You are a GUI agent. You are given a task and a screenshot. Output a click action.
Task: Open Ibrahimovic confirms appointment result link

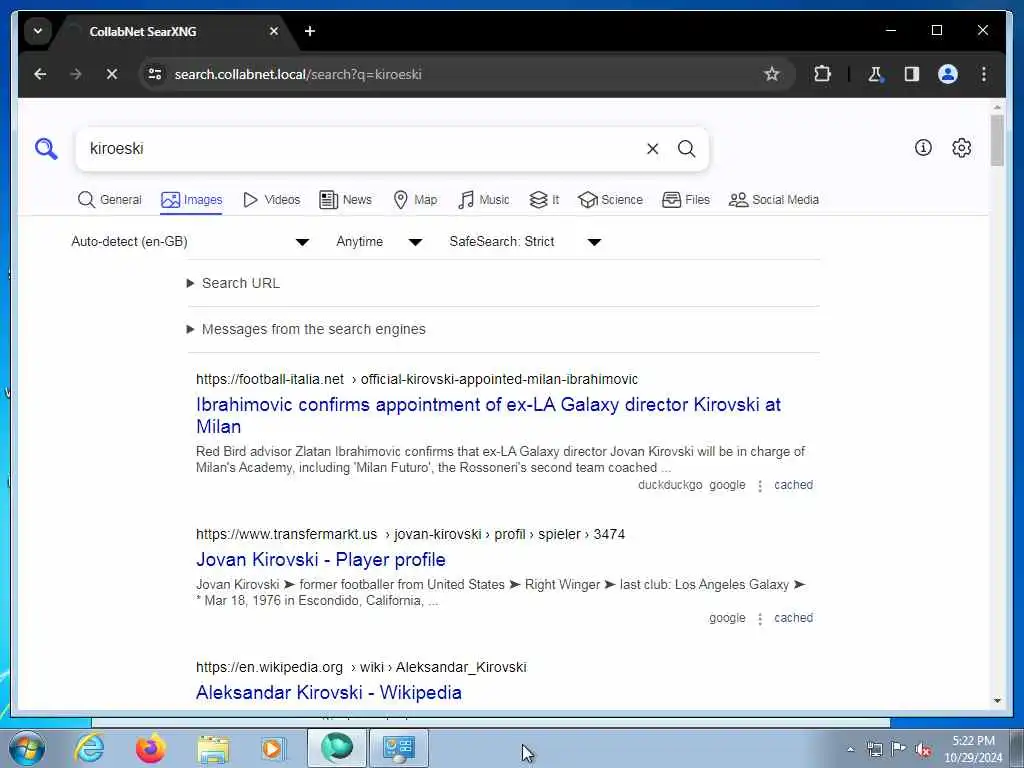[488, 415]
